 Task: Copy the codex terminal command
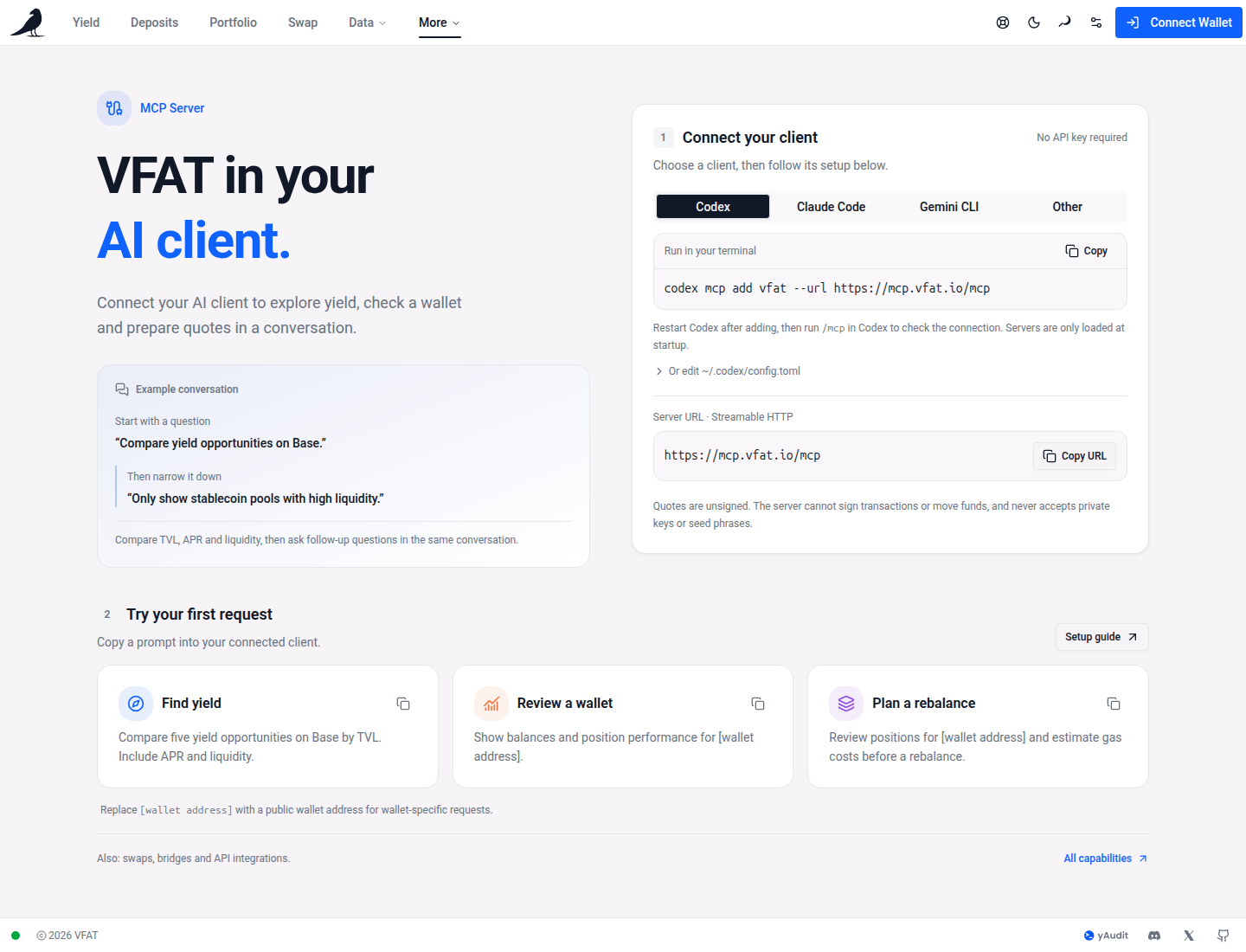pos(1086,251)
